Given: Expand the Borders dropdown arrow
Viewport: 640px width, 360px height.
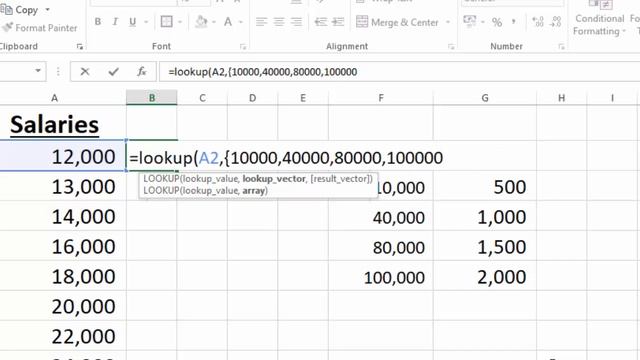Looking at the screenshot, I should pos(180,22).
